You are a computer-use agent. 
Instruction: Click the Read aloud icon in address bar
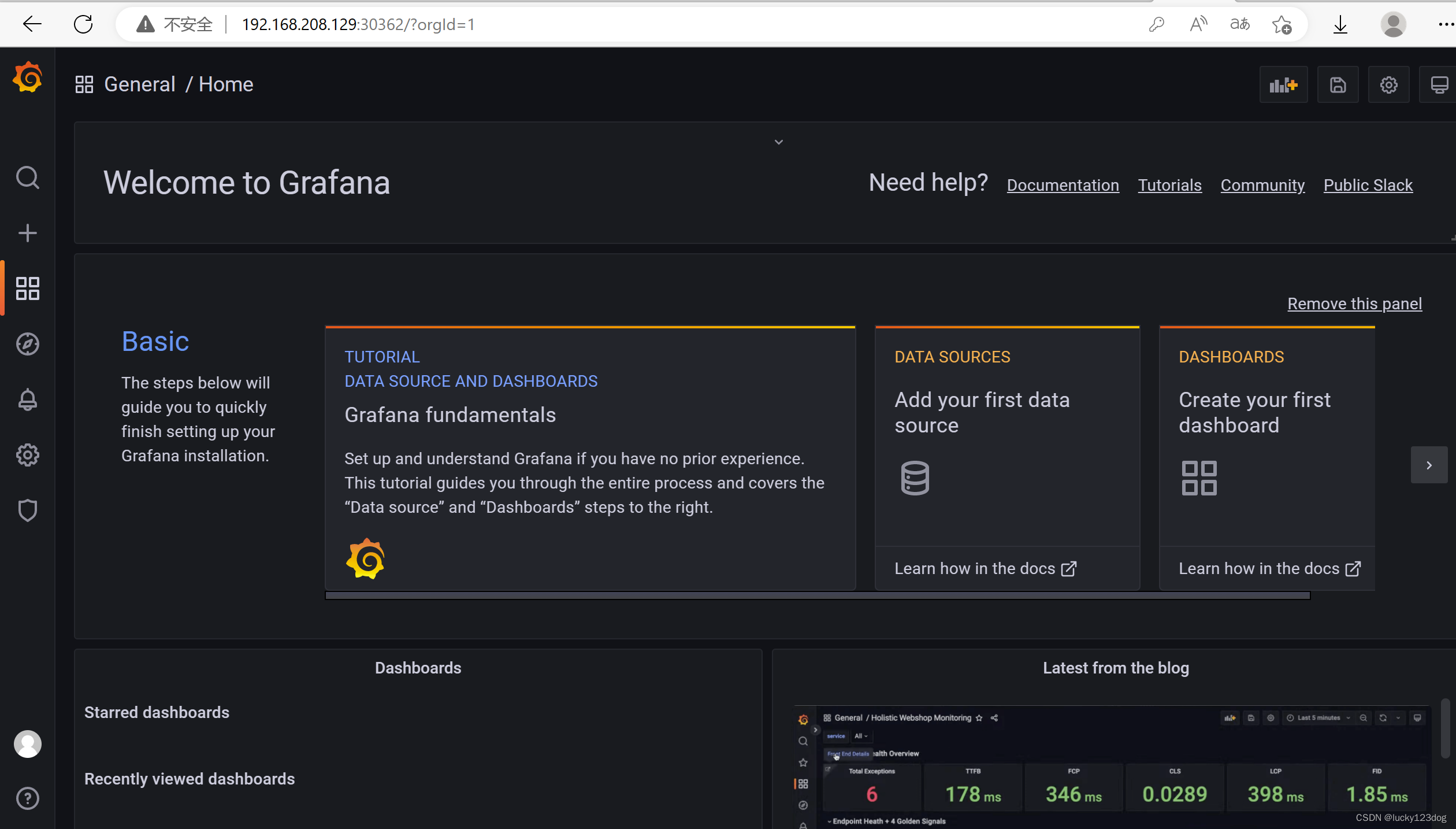coord(1198,24)
